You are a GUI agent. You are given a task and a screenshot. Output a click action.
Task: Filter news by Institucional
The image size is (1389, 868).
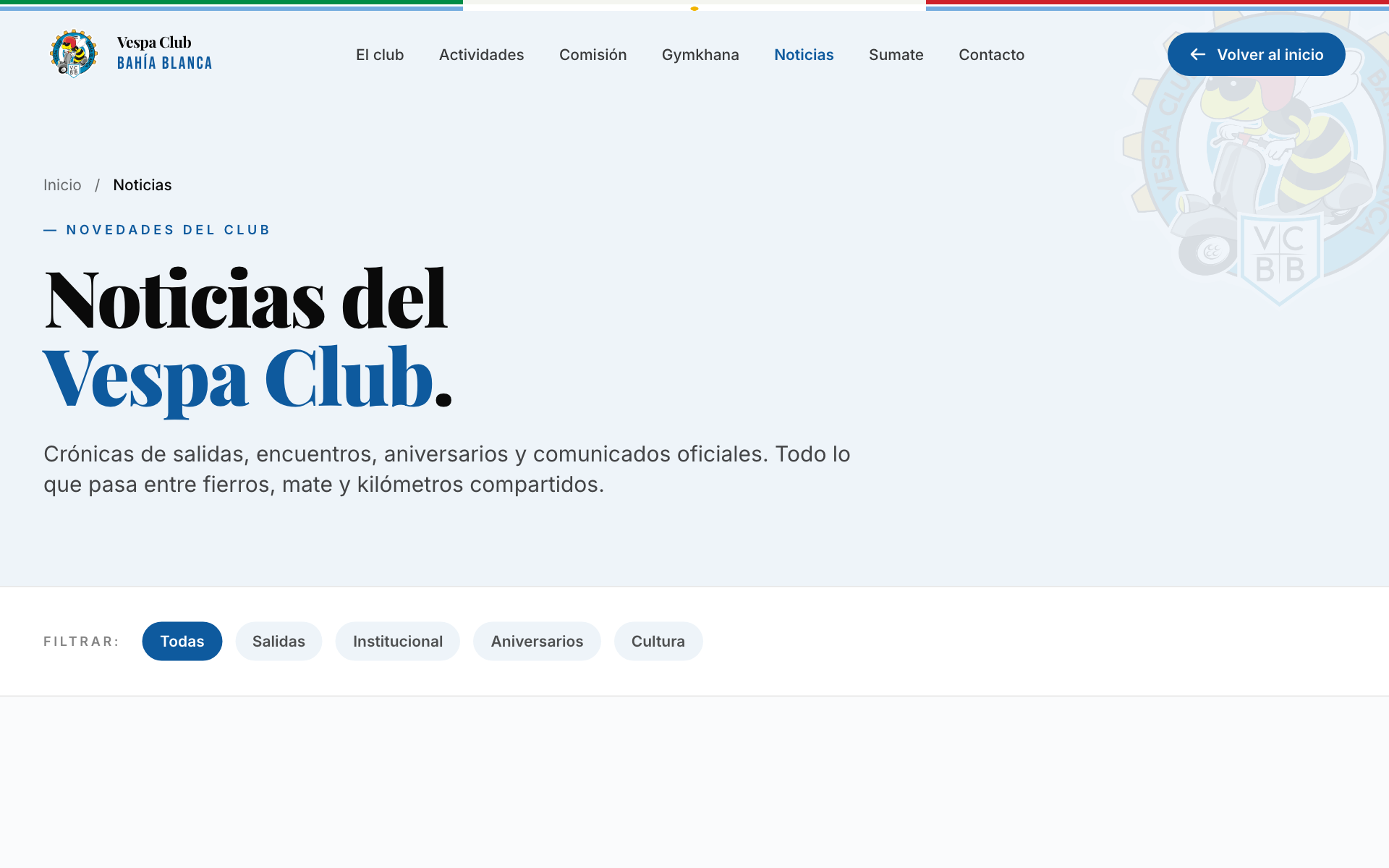pyautogui.click(x=398, y=641)
